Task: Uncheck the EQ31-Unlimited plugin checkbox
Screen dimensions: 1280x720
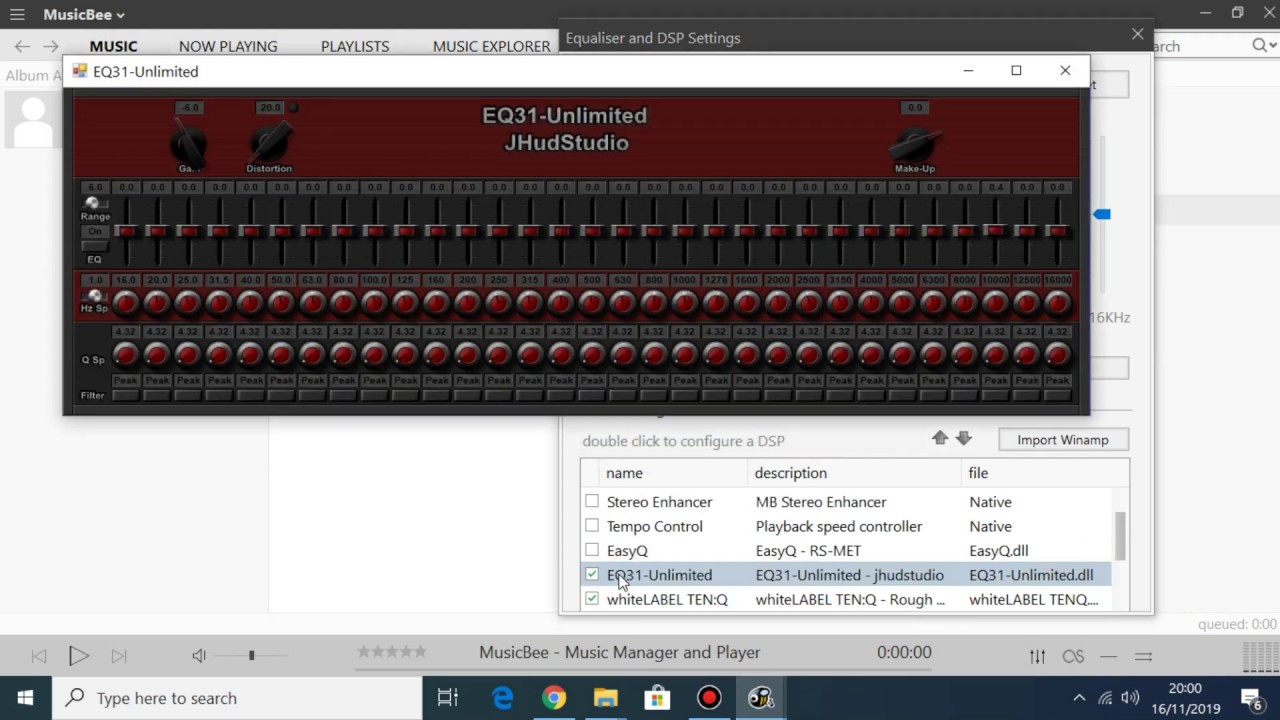Action: 592,574
